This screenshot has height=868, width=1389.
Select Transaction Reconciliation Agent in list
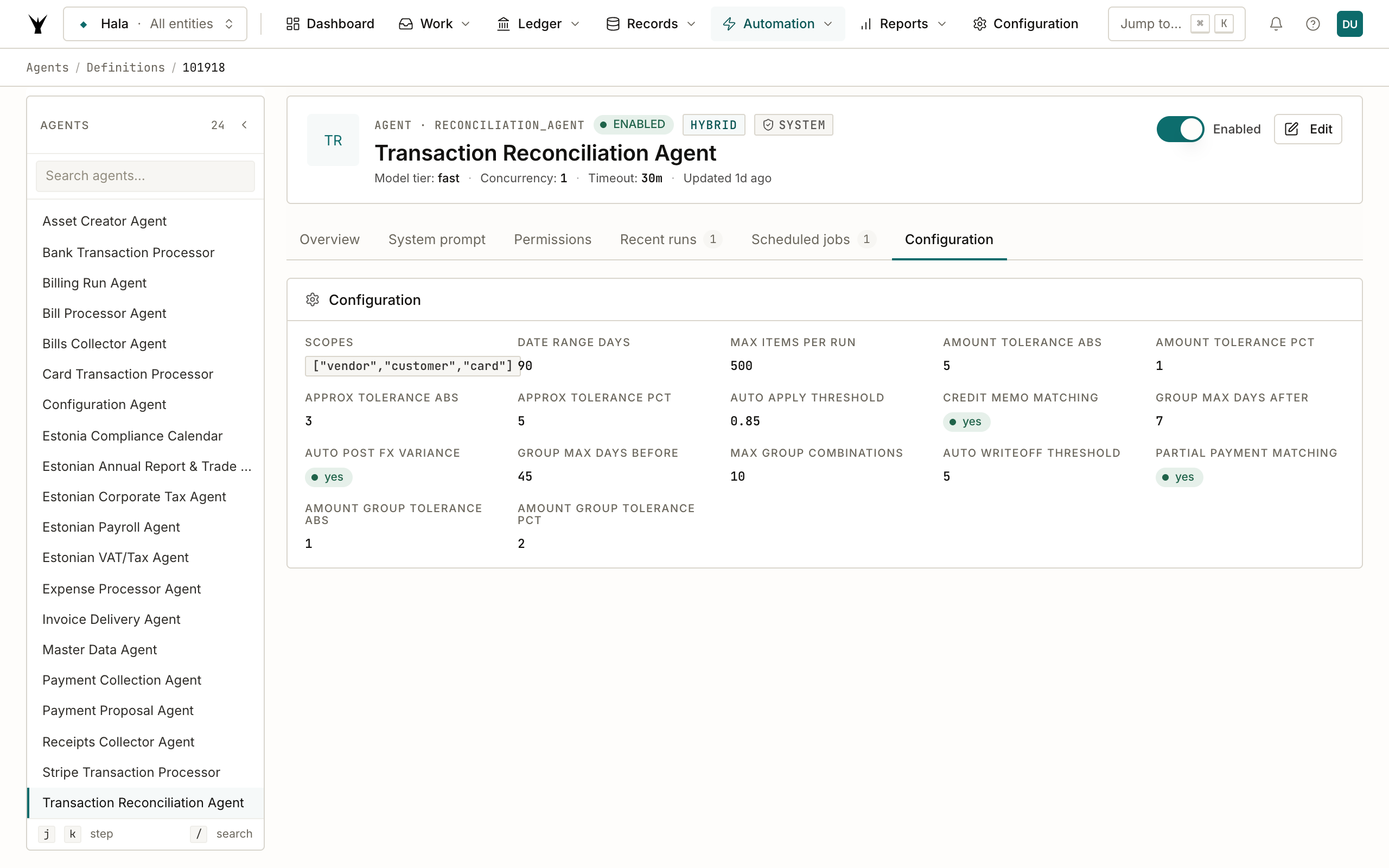click(145, 802)
